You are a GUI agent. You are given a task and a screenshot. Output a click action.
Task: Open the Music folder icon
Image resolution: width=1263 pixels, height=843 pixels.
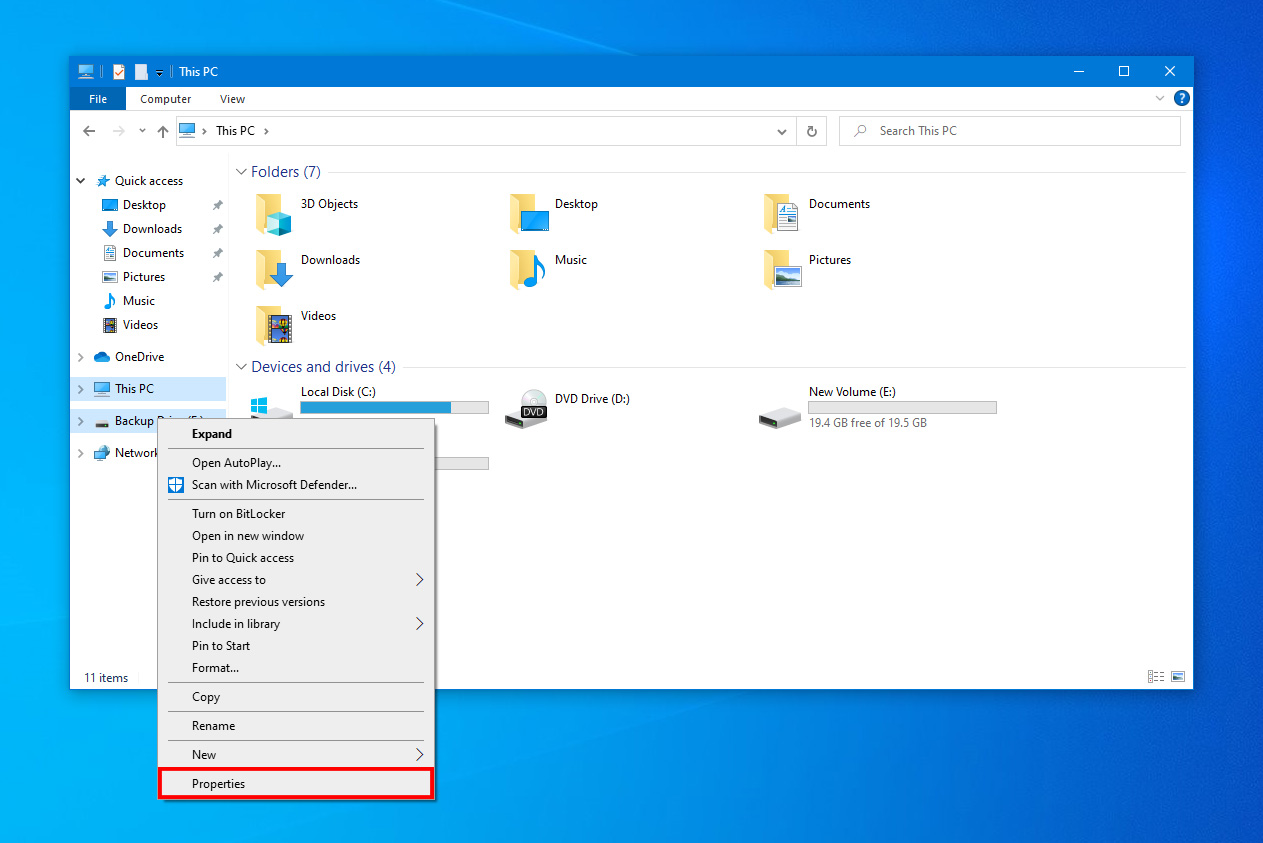[528, 269]
